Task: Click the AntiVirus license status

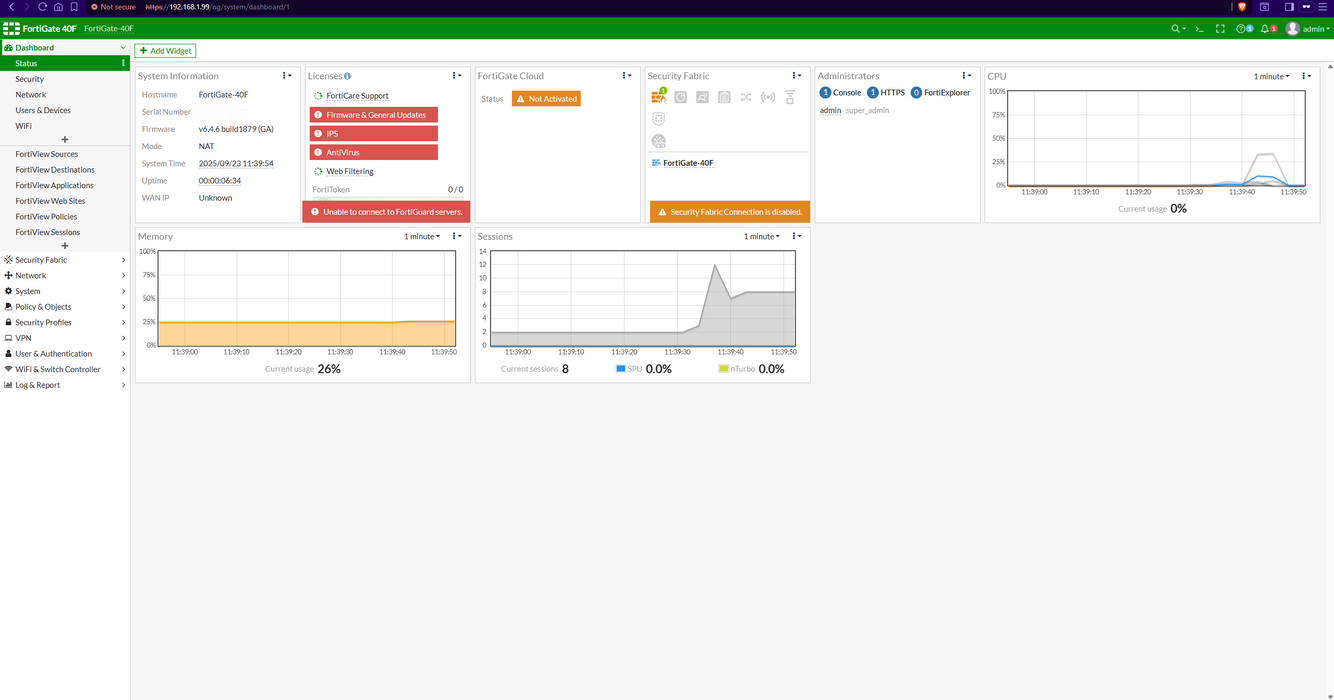Action: 374,152
